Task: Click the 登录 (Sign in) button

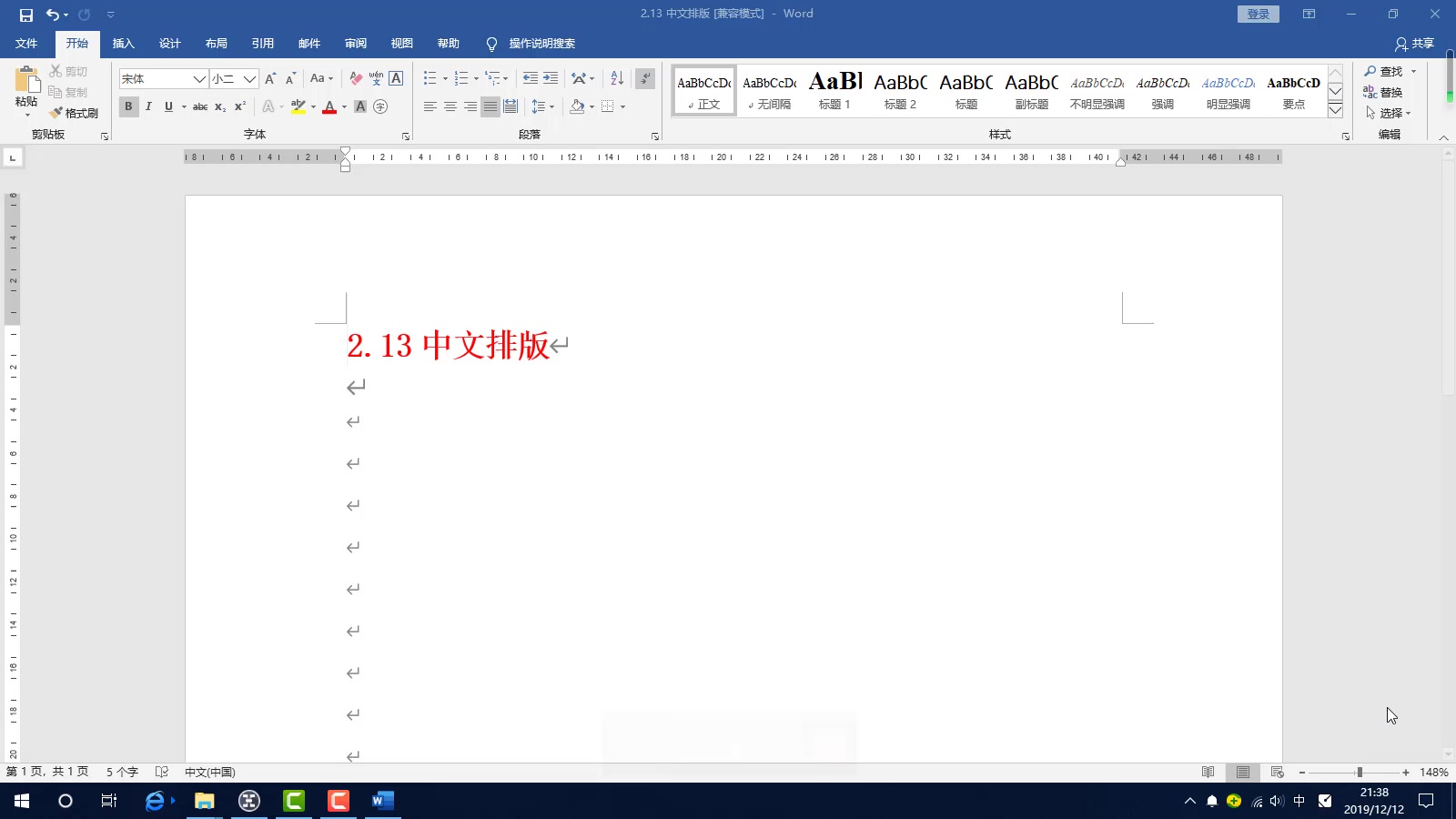Action: click(x=1259, y=14)
